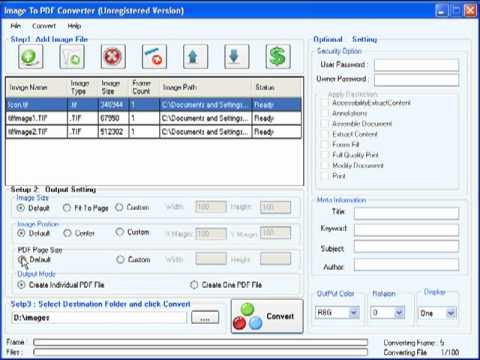Click the Subject meta information field
The width and height of the screenshot is (480, 360).
406,247
